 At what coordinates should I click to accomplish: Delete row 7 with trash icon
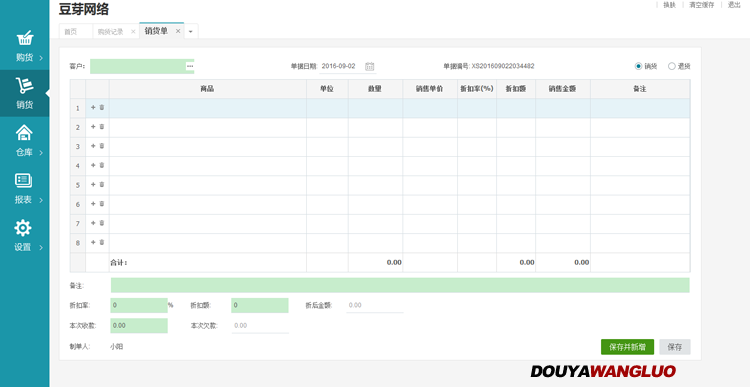click(102, 223)
